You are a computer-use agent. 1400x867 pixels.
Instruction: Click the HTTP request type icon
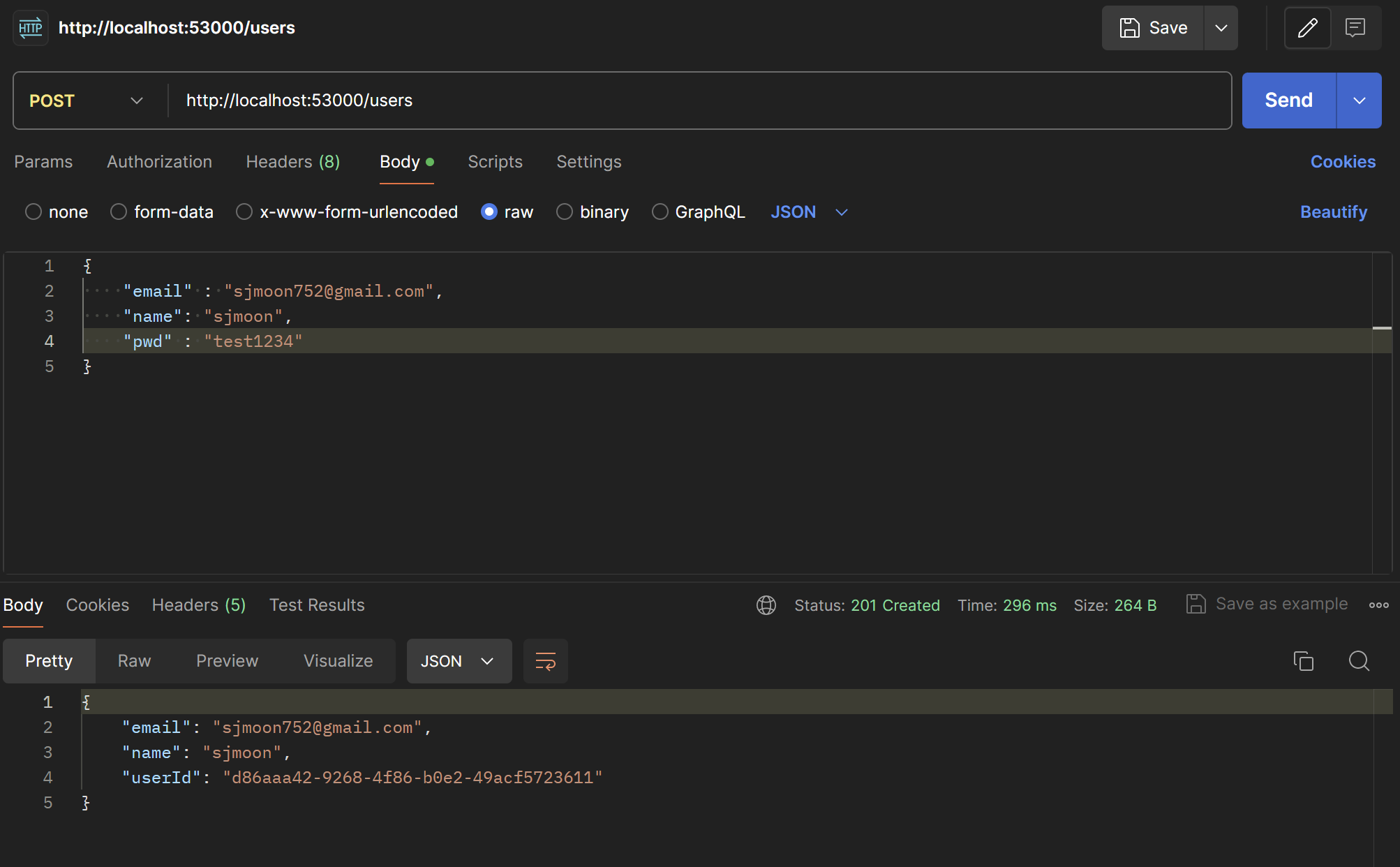[x=31, y=28]
